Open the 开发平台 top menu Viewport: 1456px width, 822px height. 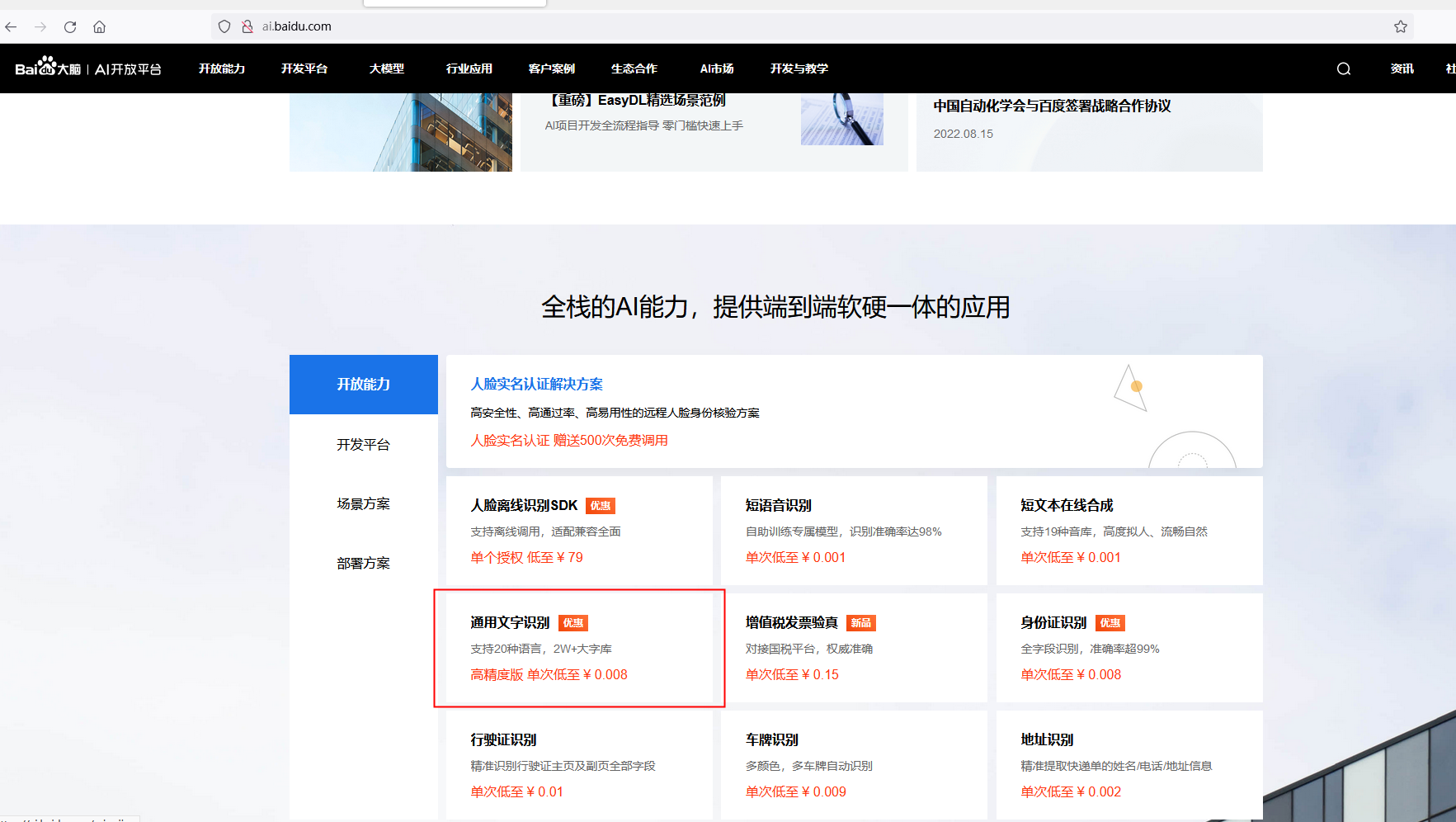304,68
